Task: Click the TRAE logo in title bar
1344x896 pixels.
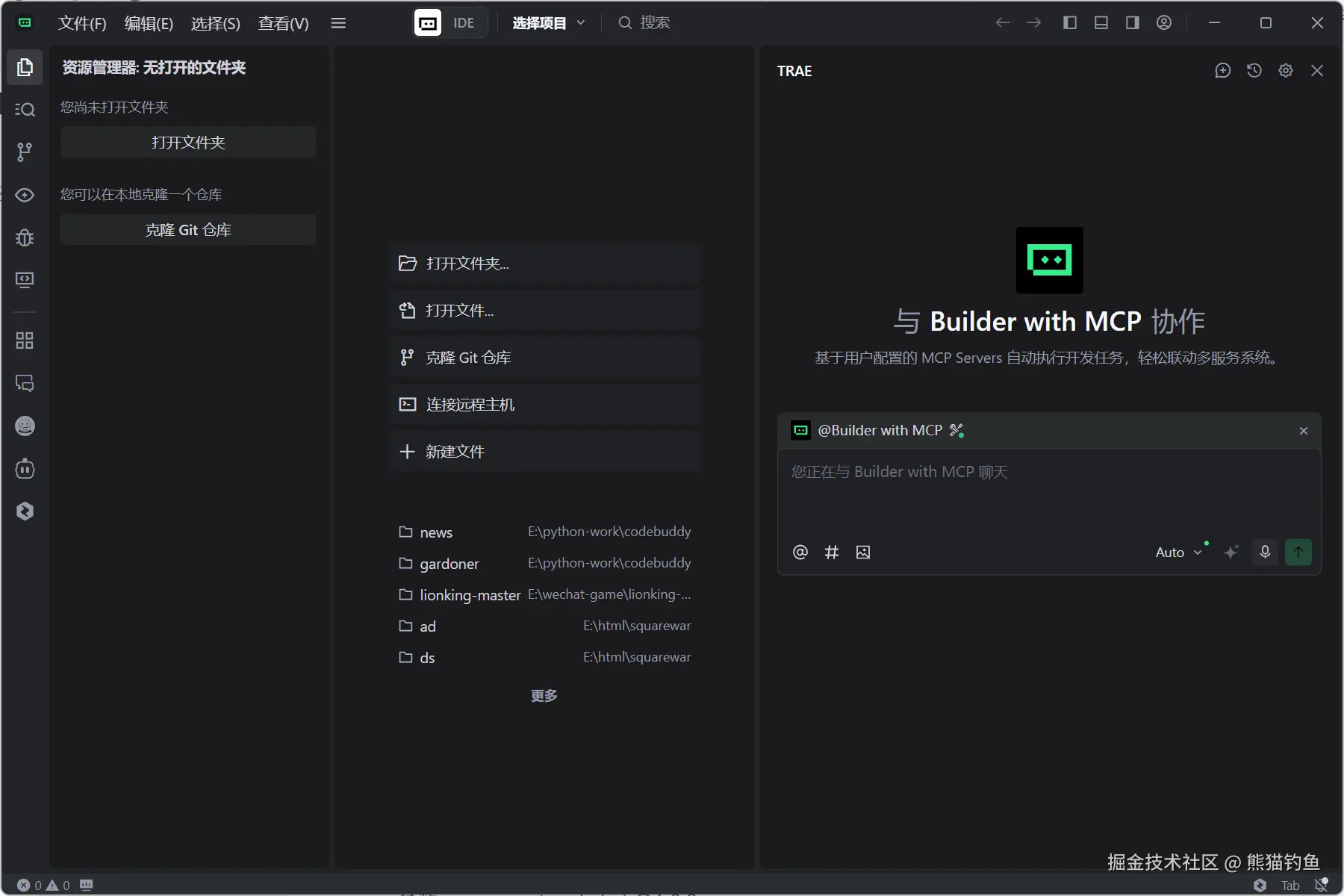Action: click(25, 23)
